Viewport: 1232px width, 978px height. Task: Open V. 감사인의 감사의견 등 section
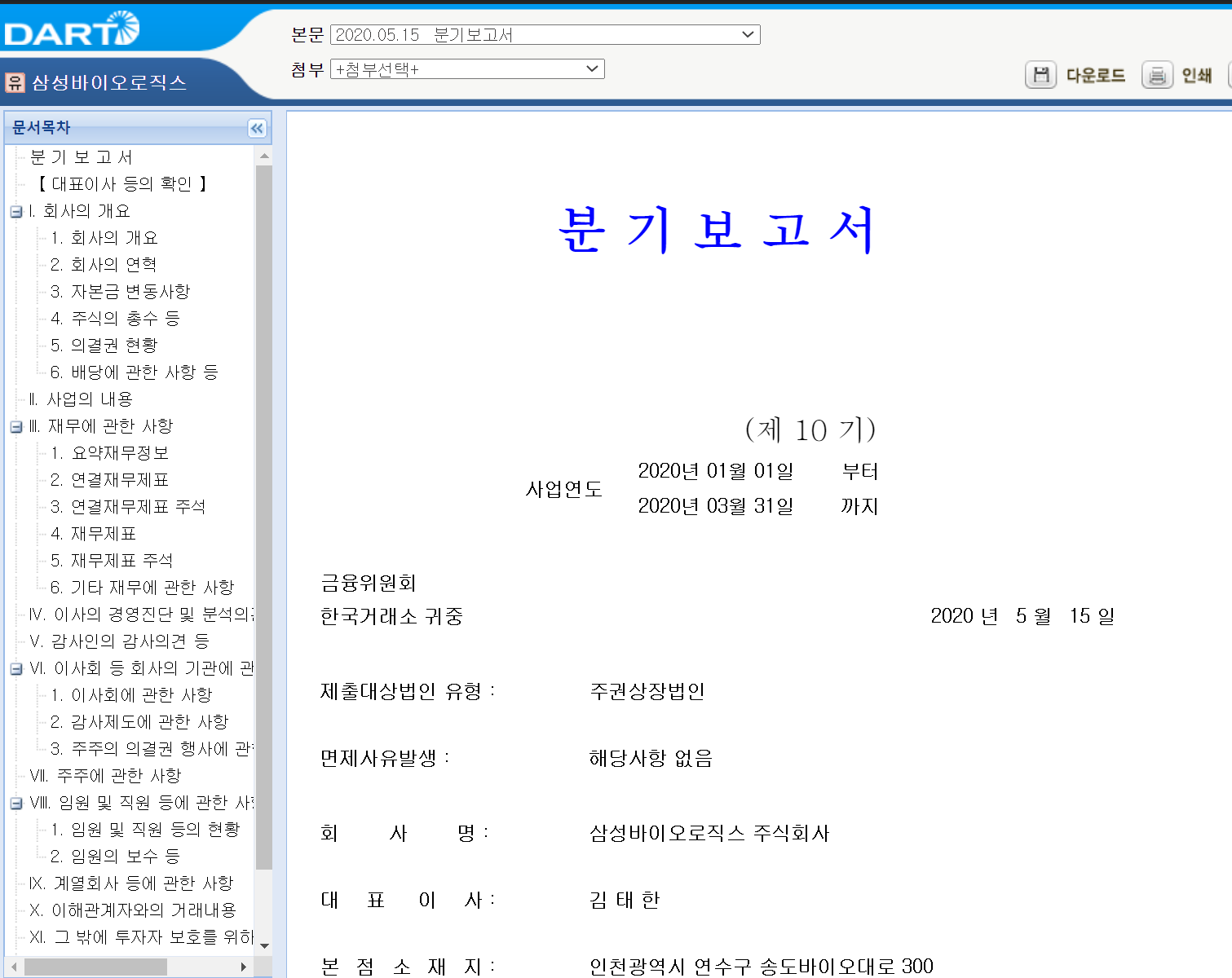click(x=119, y=641)
